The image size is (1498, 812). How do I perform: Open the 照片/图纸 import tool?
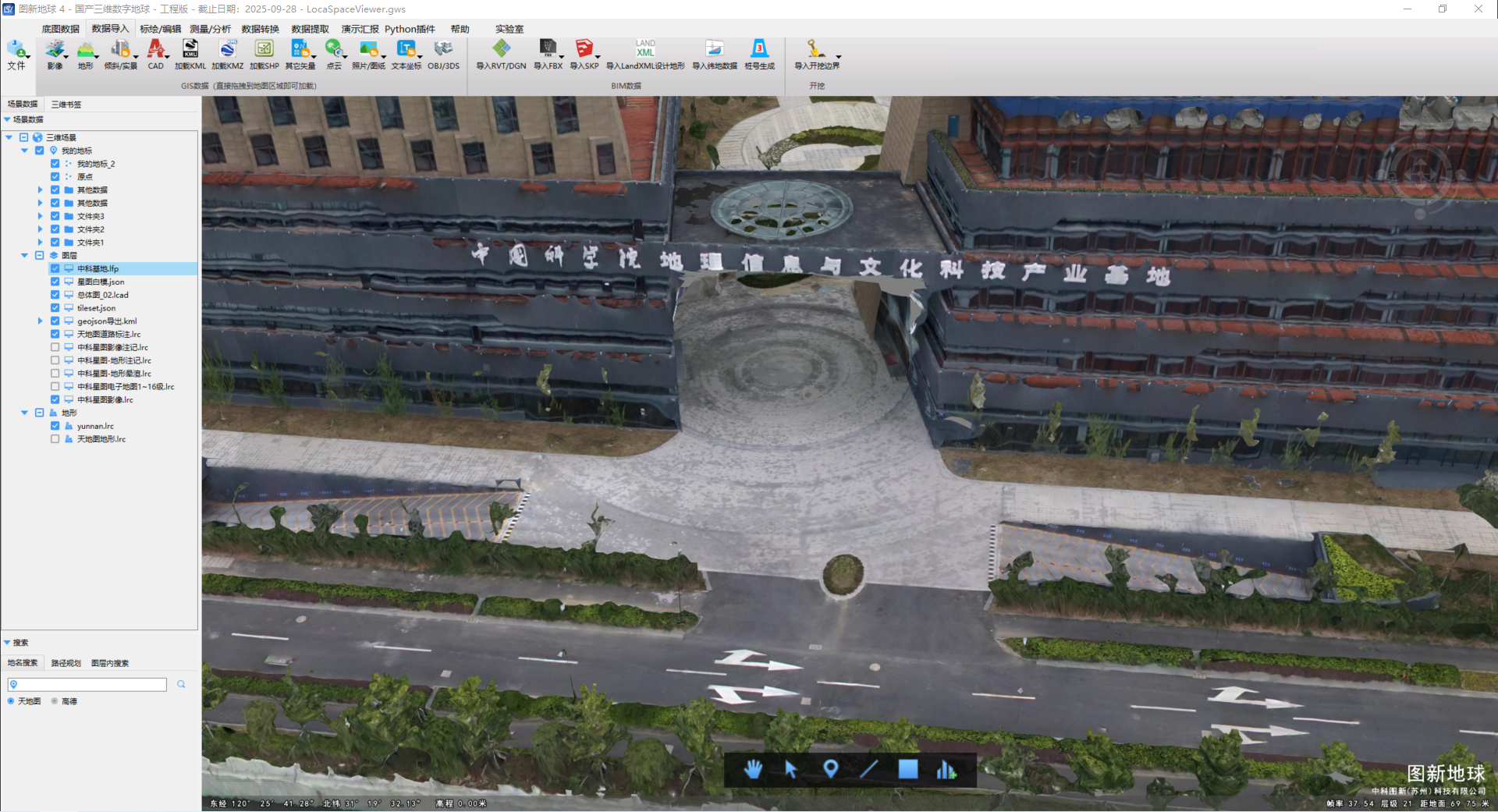click(368, 55)
